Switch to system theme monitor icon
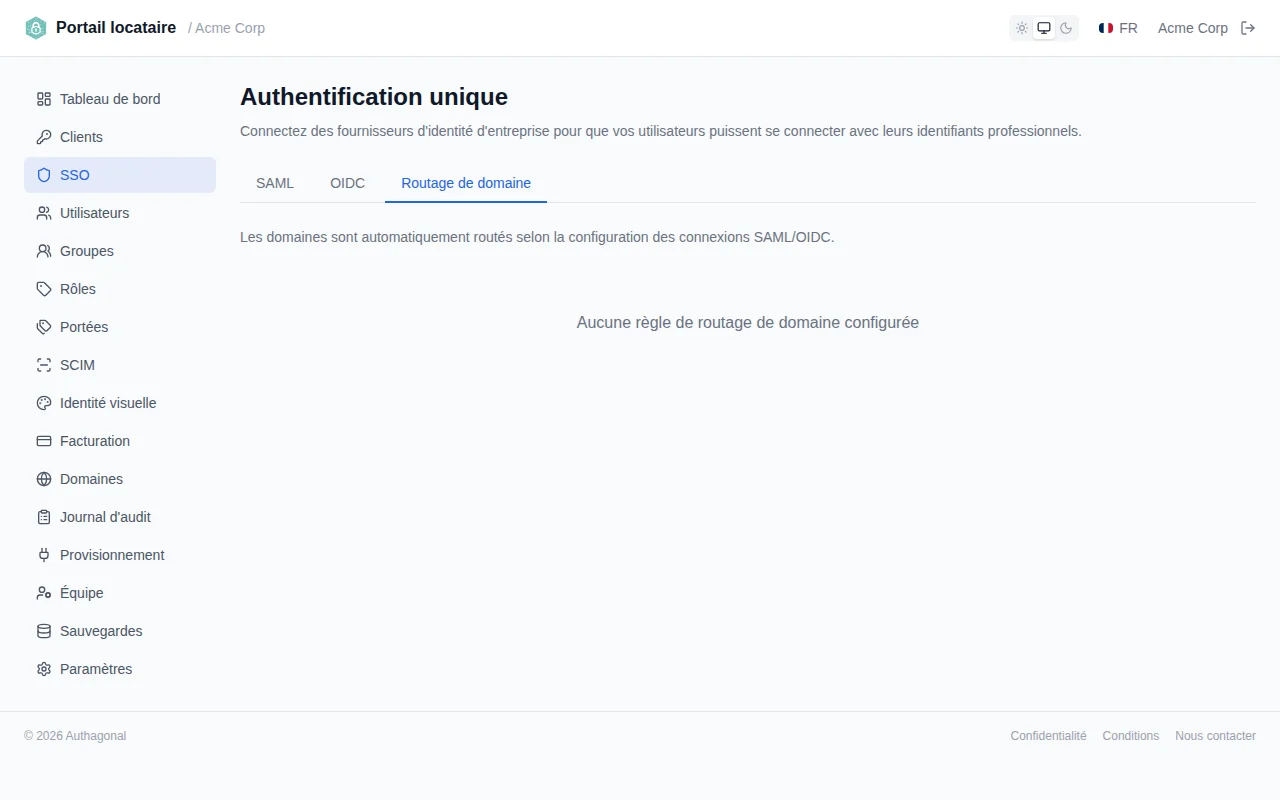 pos(1044,28)
